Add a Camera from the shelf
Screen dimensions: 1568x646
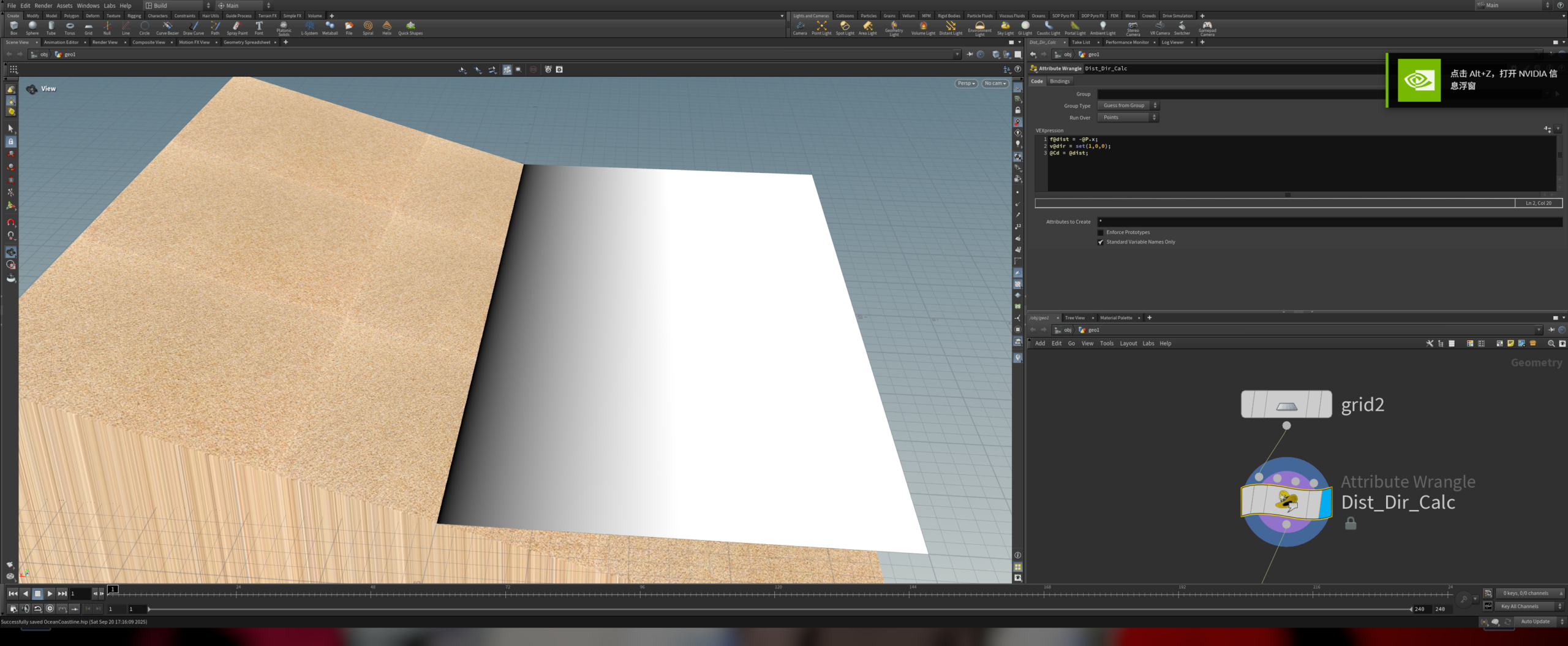click(x=800, y=28)
